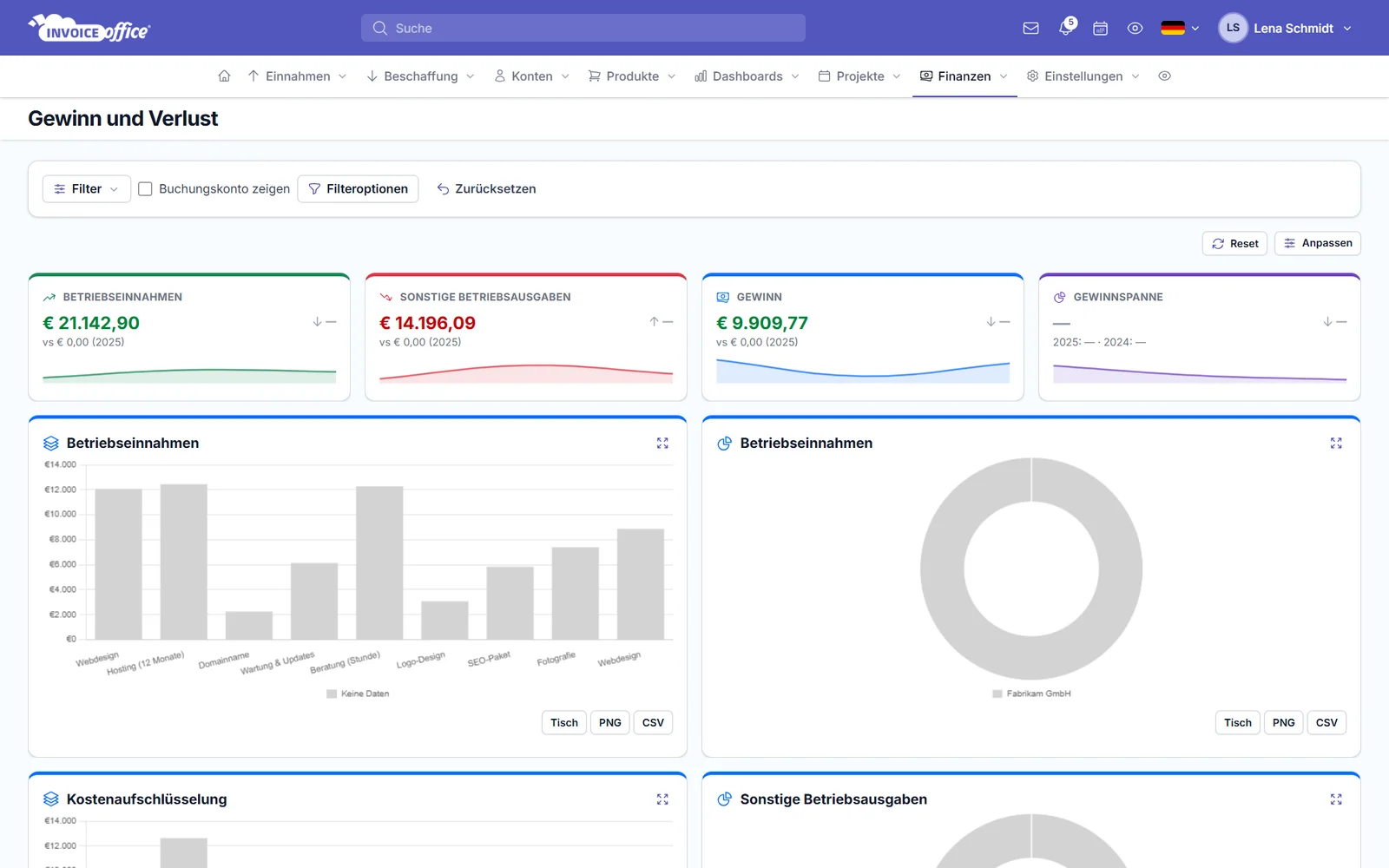This screenshot has height=868, width=1389.
Task: Click Zurücksetzen to reset filters
Action: (486, 188)
